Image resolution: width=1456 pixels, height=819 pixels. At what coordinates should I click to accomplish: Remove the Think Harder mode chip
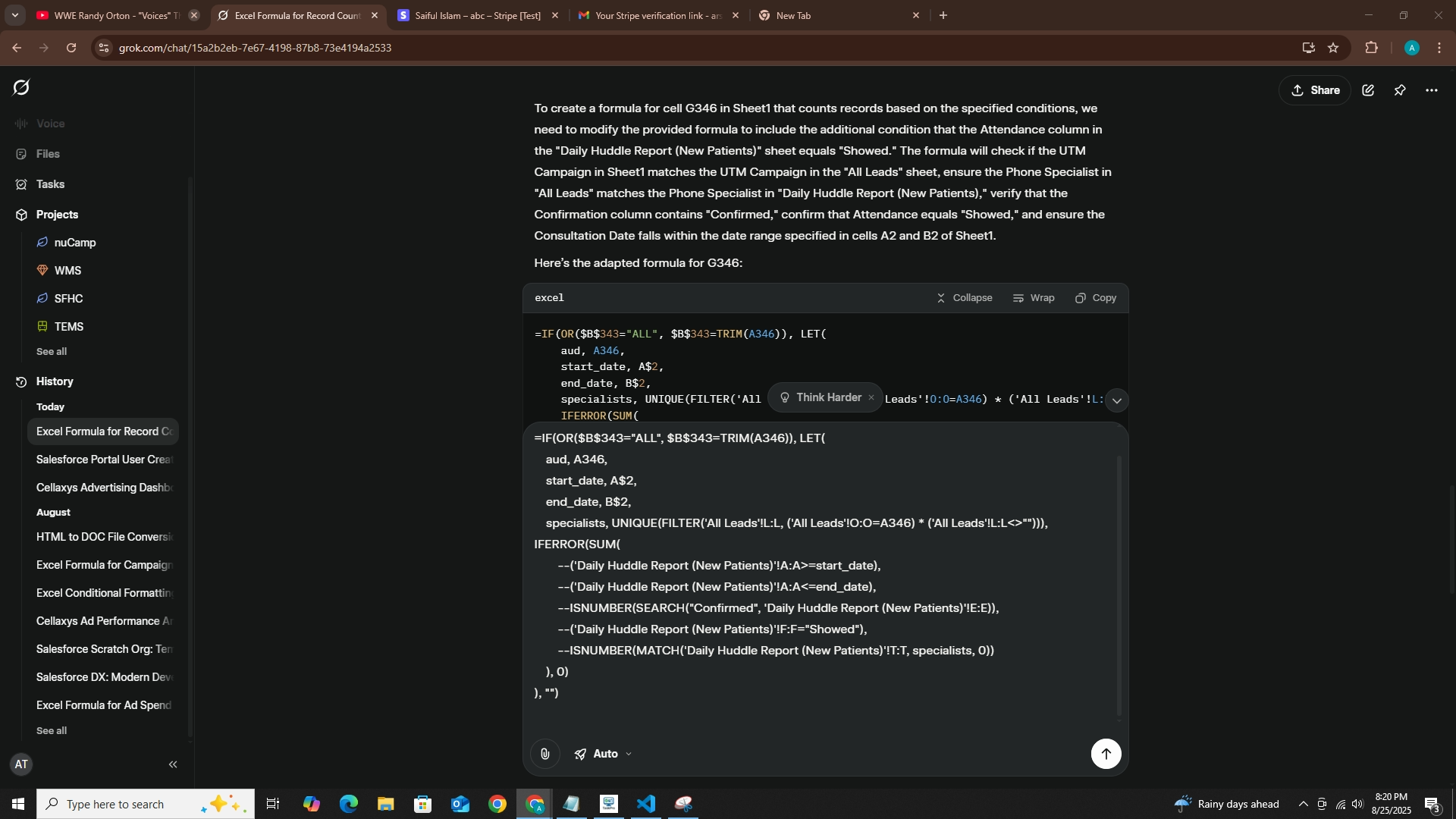tap(871, 397)
